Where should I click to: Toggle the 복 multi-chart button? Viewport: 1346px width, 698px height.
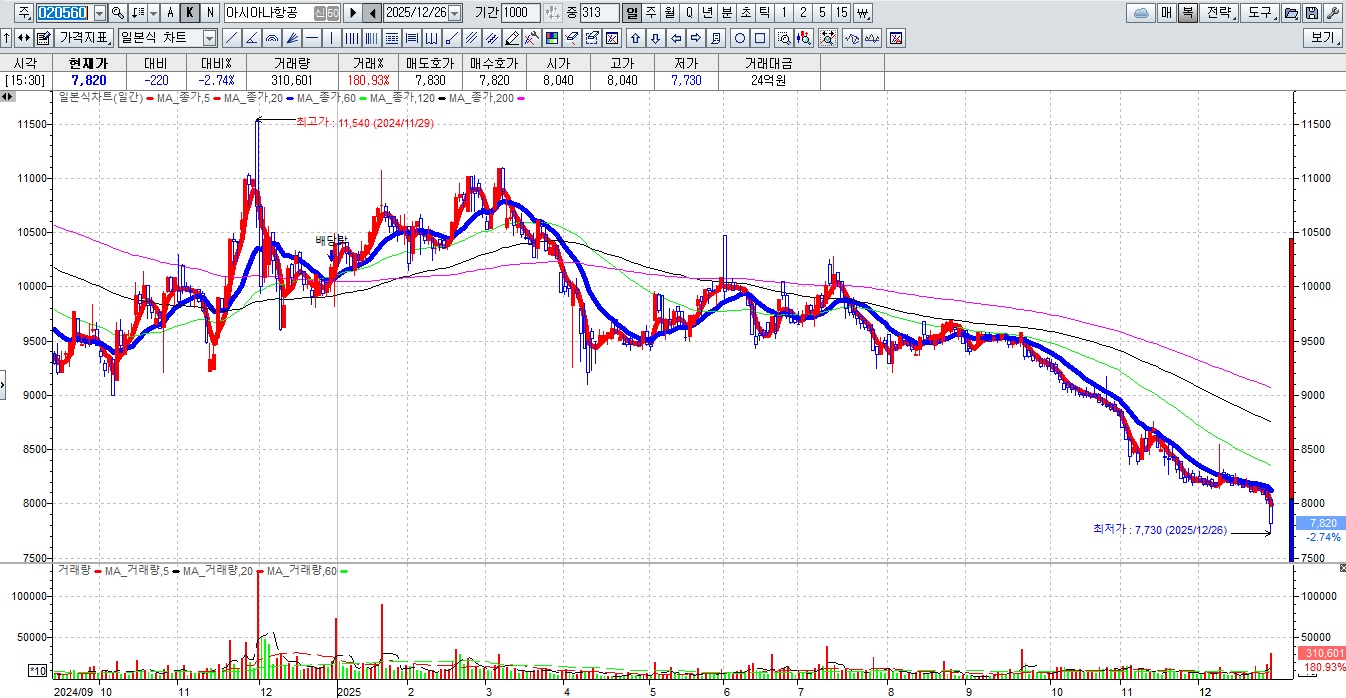[1188, 13]
